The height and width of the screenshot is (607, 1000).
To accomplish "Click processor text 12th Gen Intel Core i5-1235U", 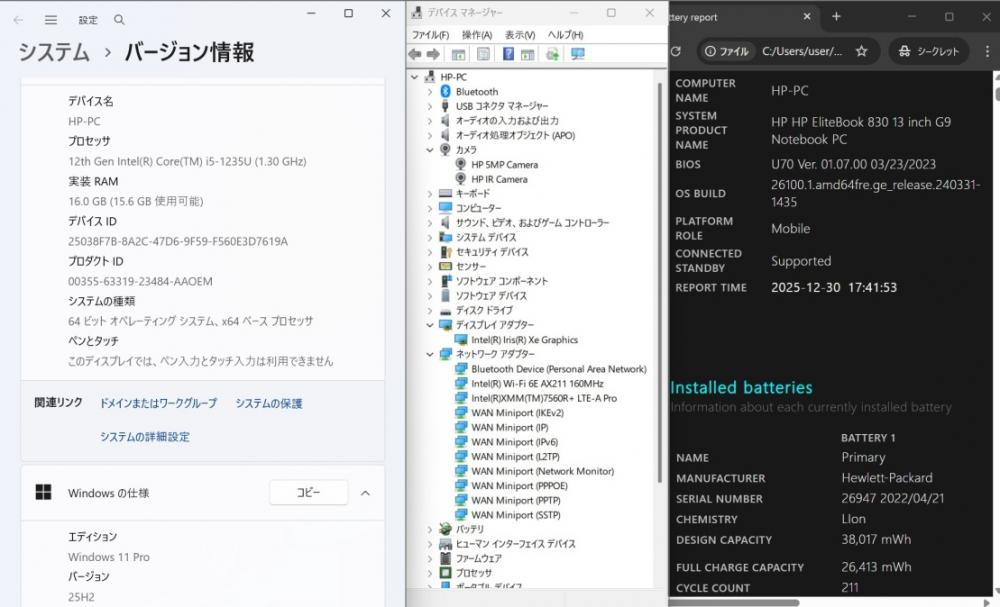I will [187, 161].
